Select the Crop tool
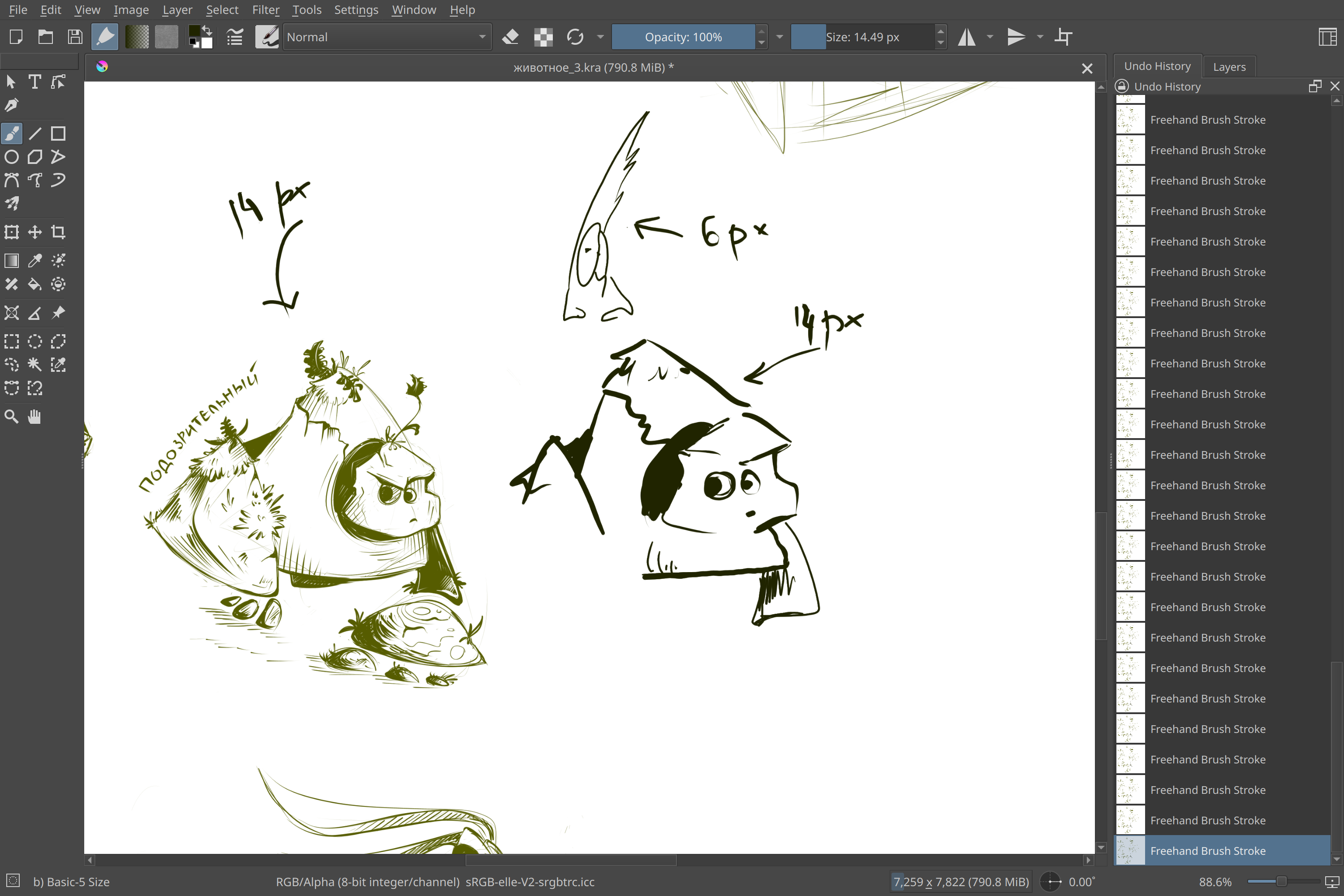The width and height of the screenshot is (1344, 896). [x=58, y=232]
